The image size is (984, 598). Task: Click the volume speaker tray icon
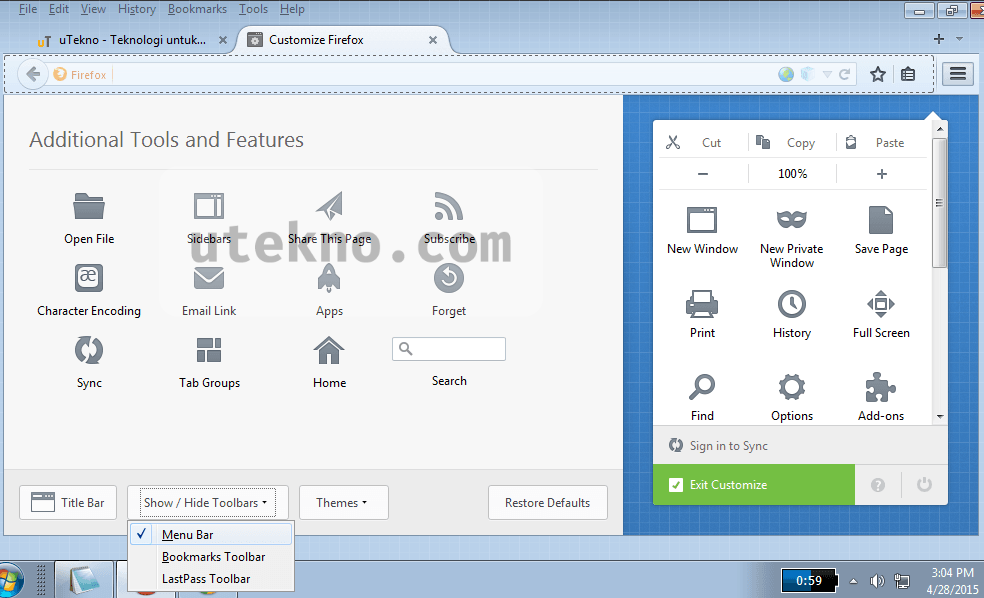tap(877, 581)
